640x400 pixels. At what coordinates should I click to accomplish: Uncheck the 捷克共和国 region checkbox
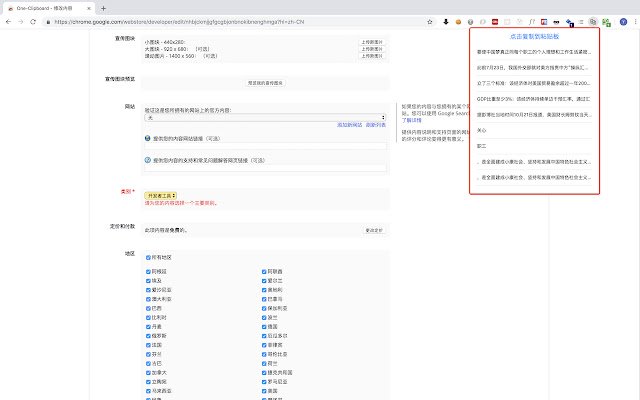coord(264,373)
